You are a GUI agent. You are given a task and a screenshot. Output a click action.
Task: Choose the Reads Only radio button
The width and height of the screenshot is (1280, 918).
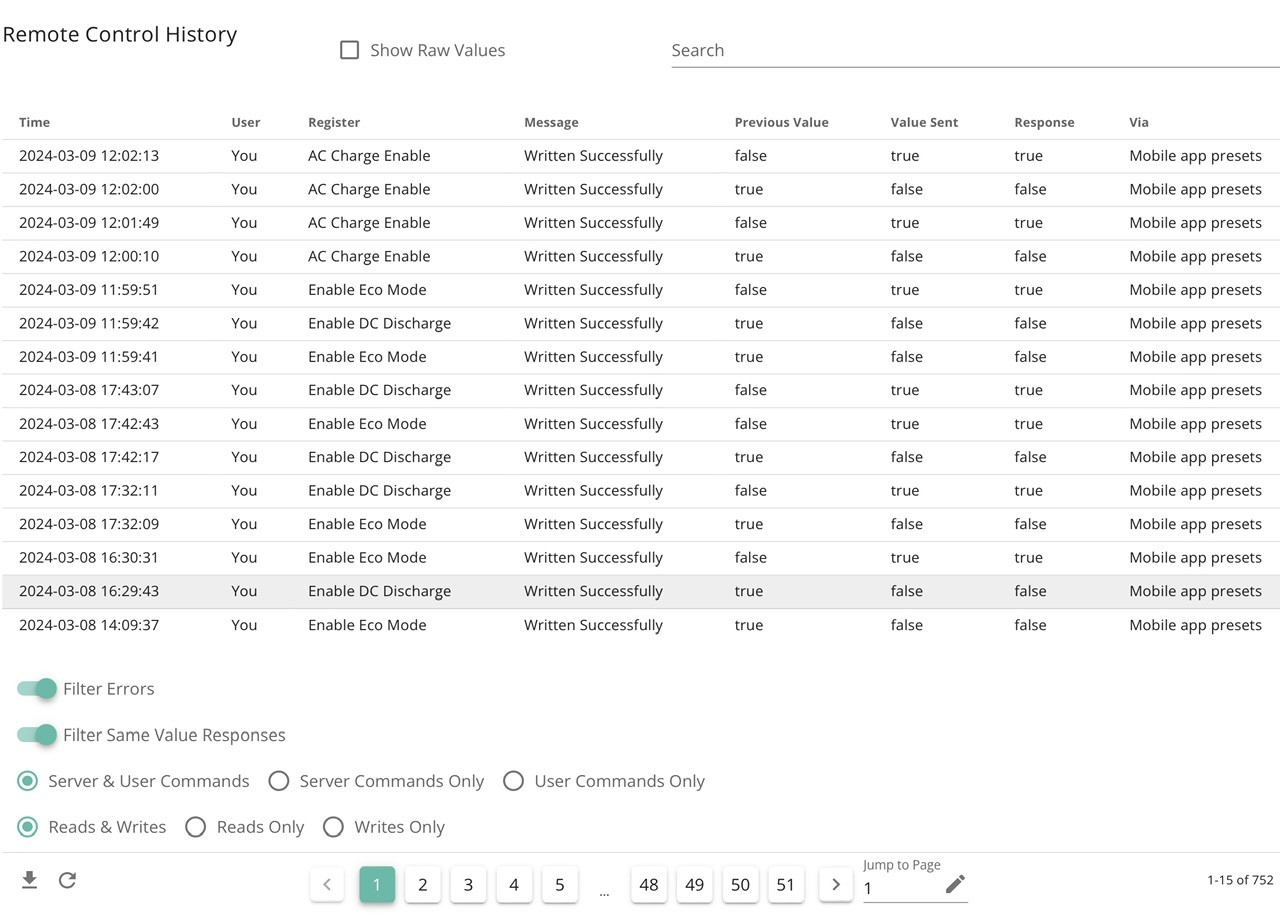(196, 827)
